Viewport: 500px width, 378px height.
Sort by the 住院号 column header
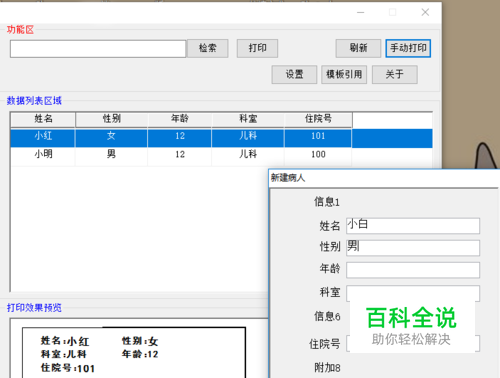tap(318, 119)
